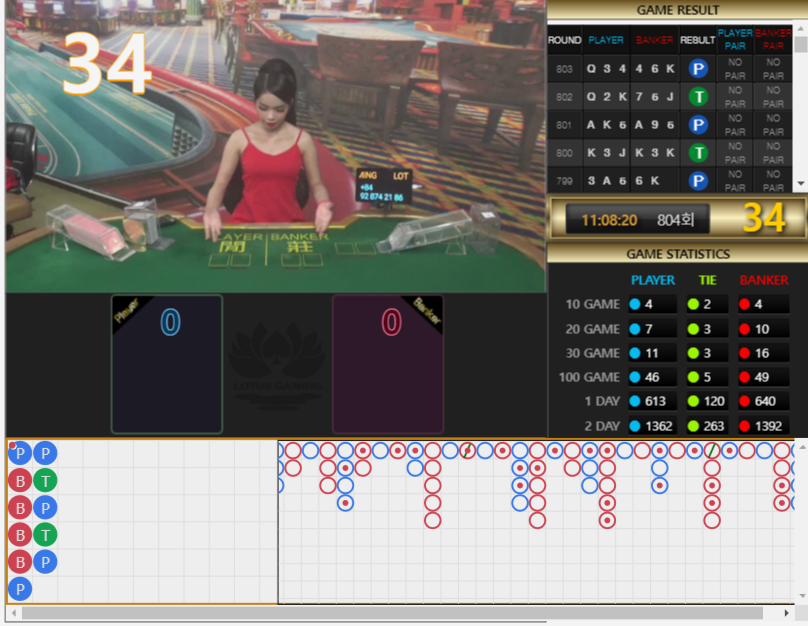Click the blue P result icon for round 799
The height and width of the screenshot is (626, 808).
[698, 181]
